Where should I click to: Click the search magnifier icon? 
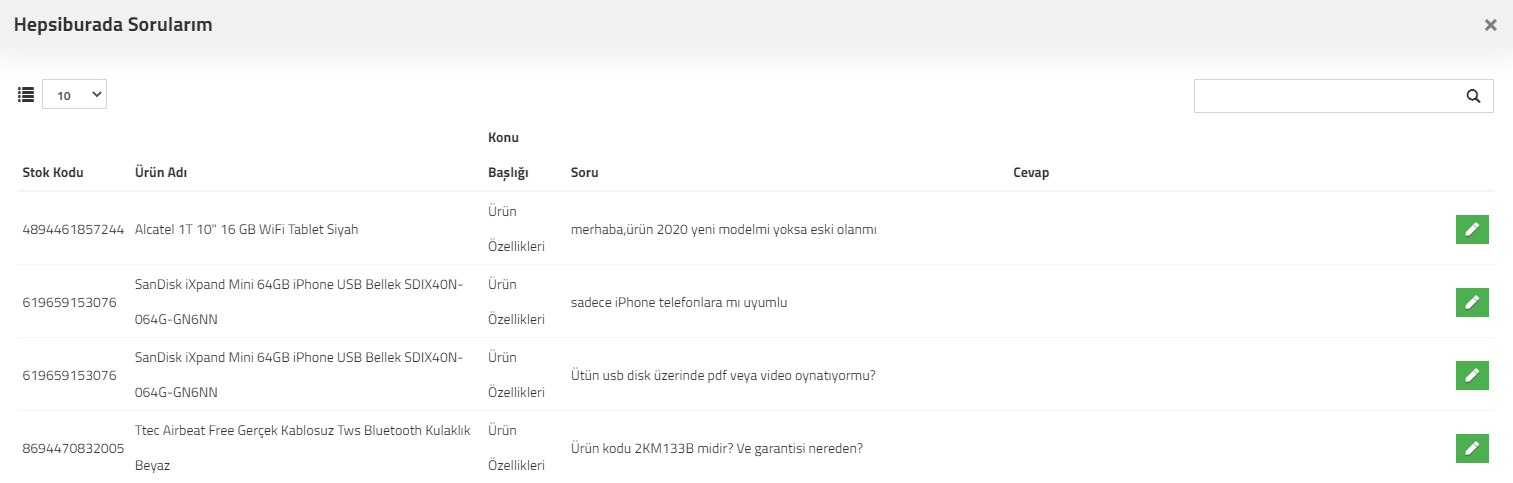1473,96
